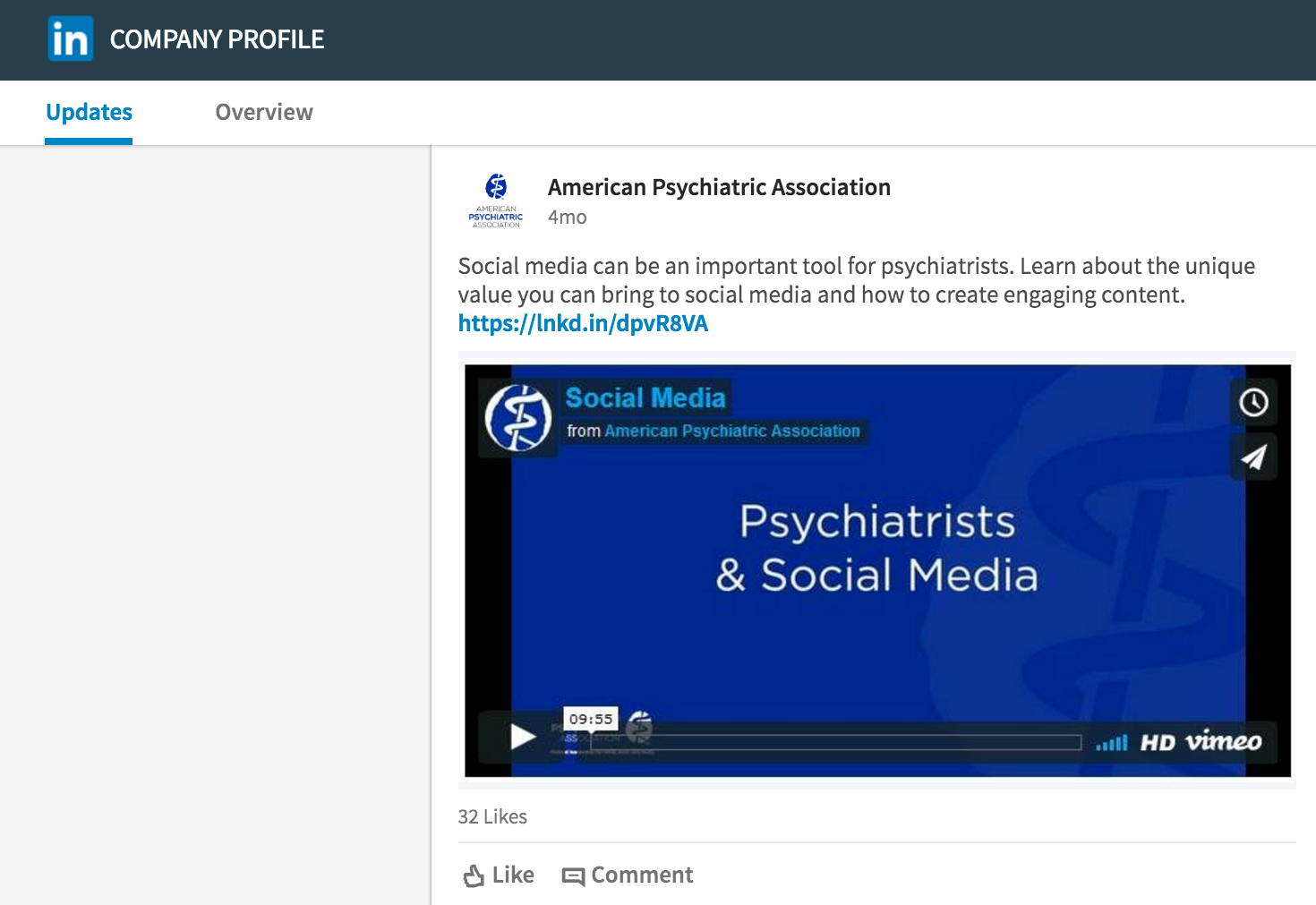Open American Psychiatric Association company name link
Image resolution: width=1316 pixels, height=905 pixels.
tap(719, 187)
